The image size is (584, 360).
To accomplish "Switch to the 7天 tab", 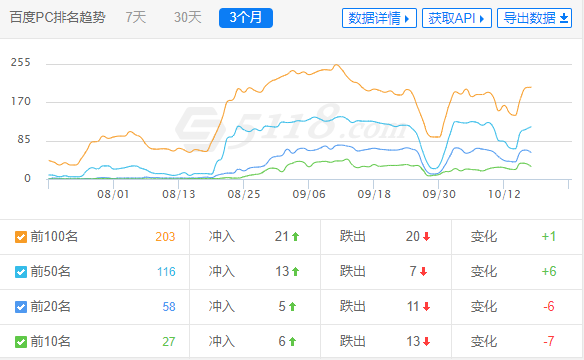I will tap(136, 17).
